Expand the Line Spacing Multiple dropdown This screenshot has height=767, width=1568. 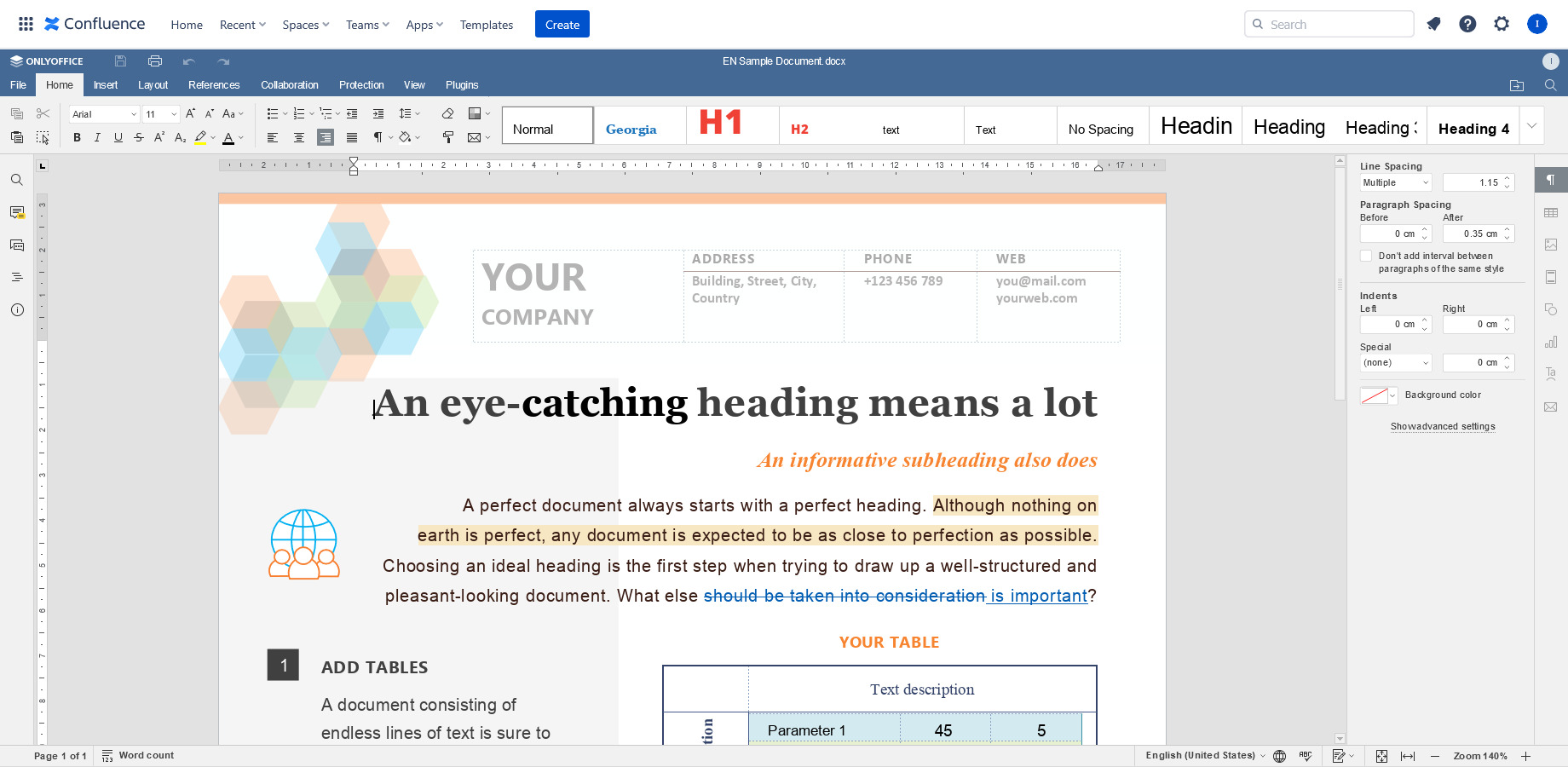[x=1396, y=182]
